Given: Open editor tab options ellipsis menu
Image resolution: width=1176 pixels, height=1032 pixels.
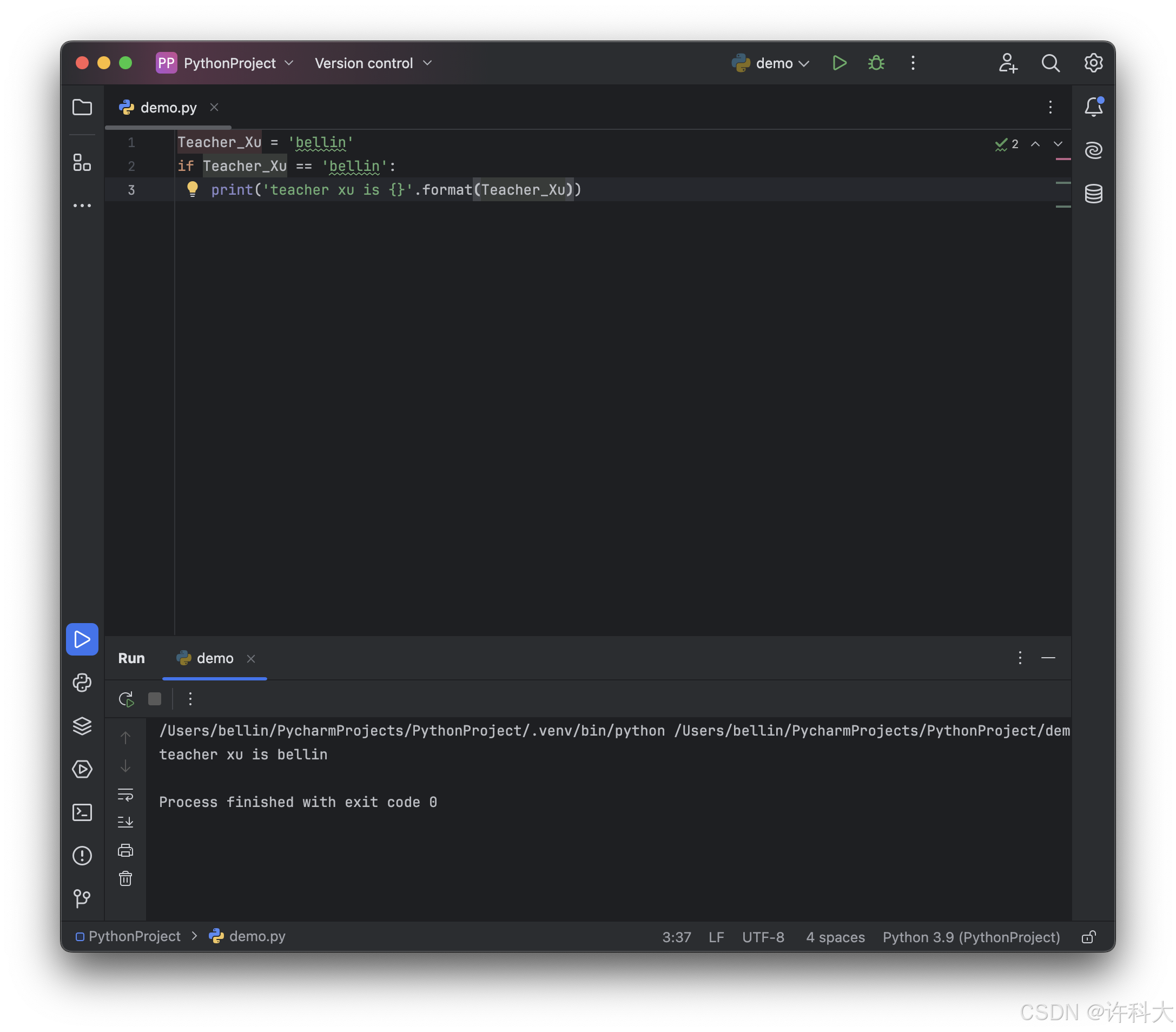Looking at the screenshot, I should coord(1050,107).
